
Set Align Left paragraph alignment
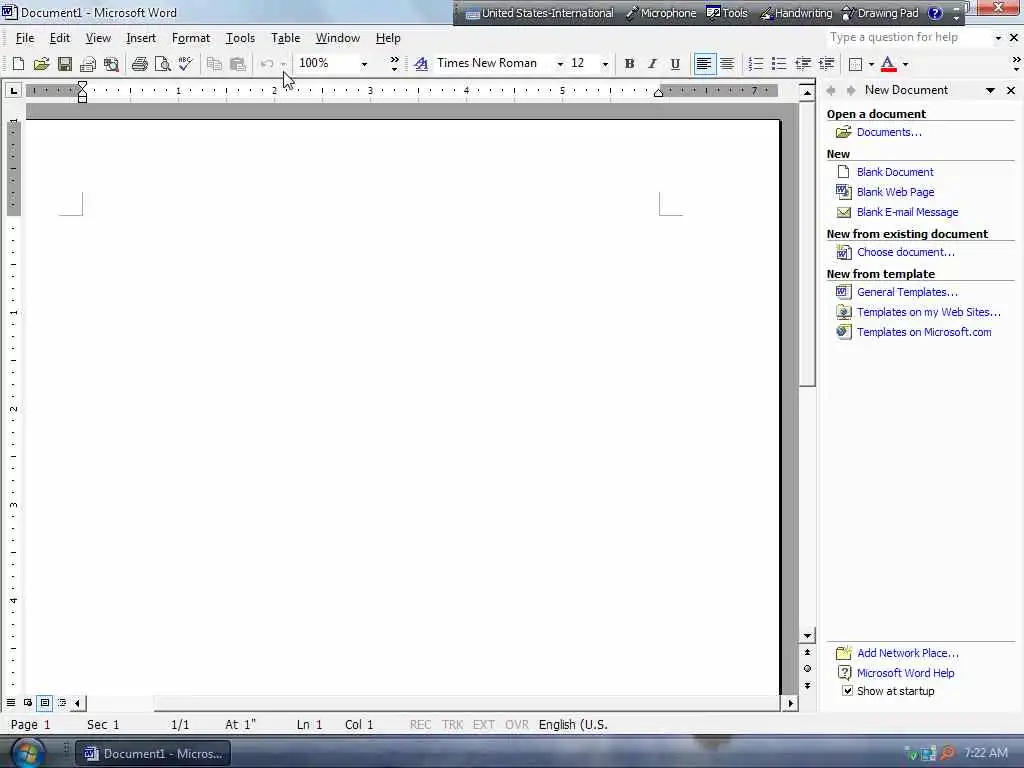coord(704,64)
